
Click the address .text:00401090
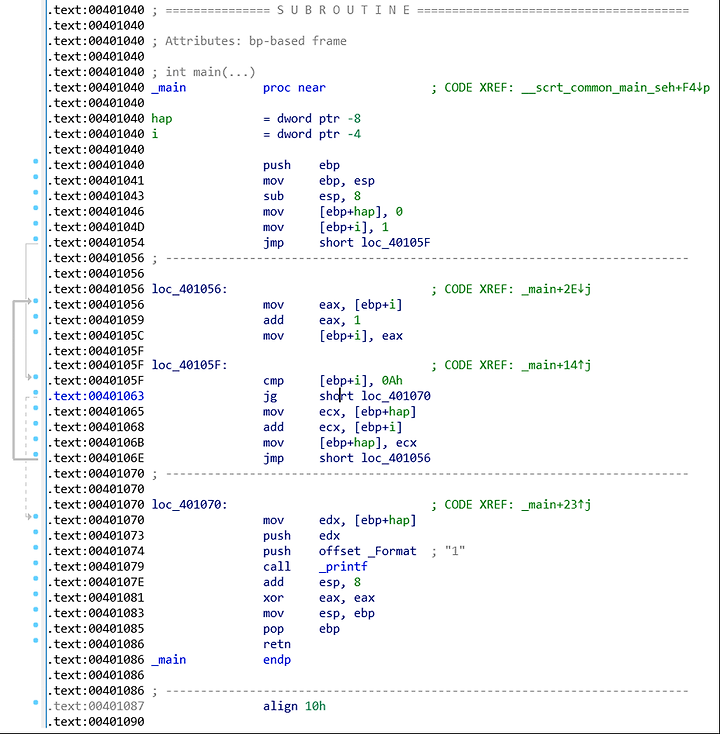click(96, 721)
